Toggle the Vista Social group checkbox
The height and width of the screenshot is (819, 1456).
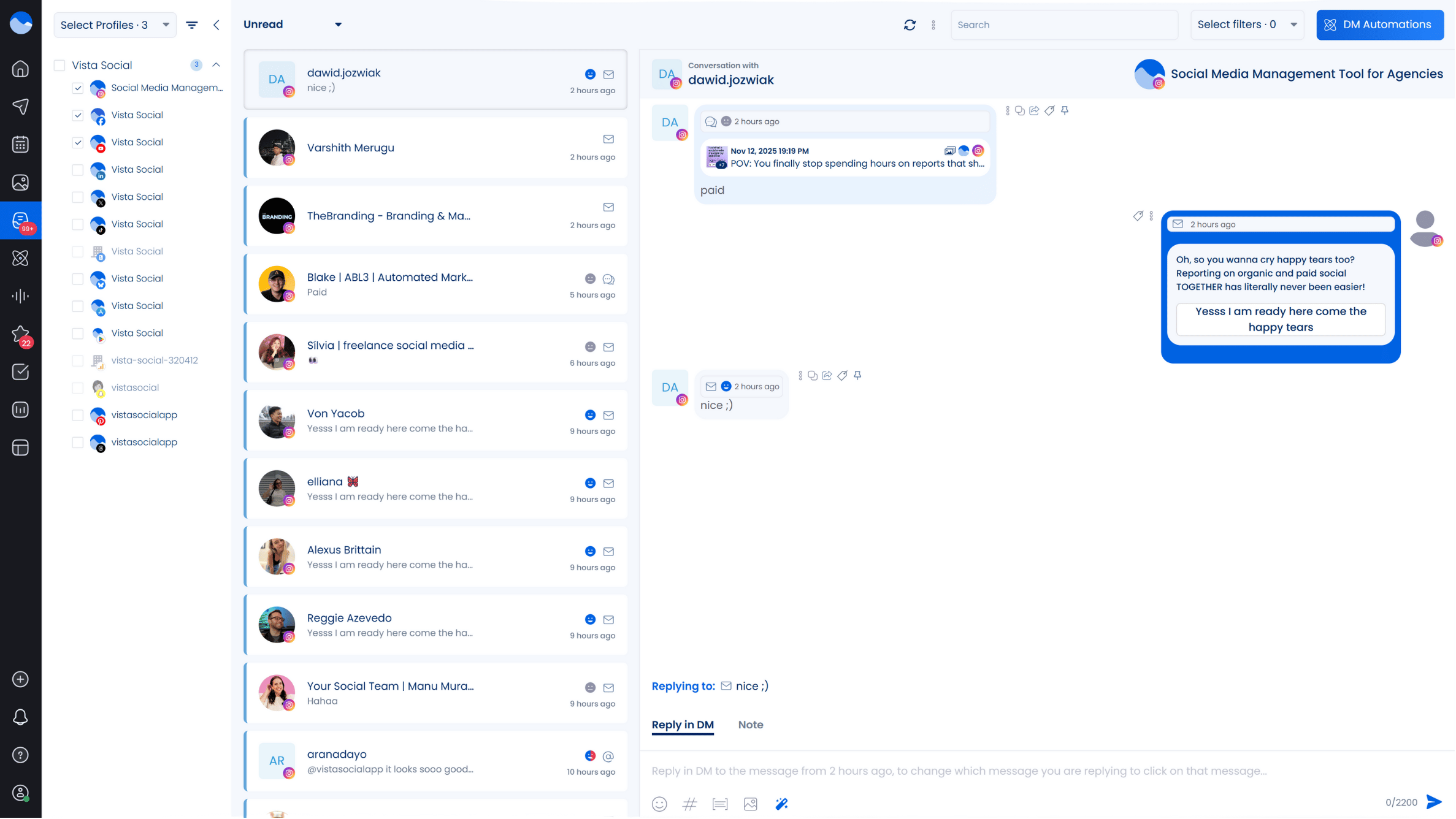coord(59,66)
